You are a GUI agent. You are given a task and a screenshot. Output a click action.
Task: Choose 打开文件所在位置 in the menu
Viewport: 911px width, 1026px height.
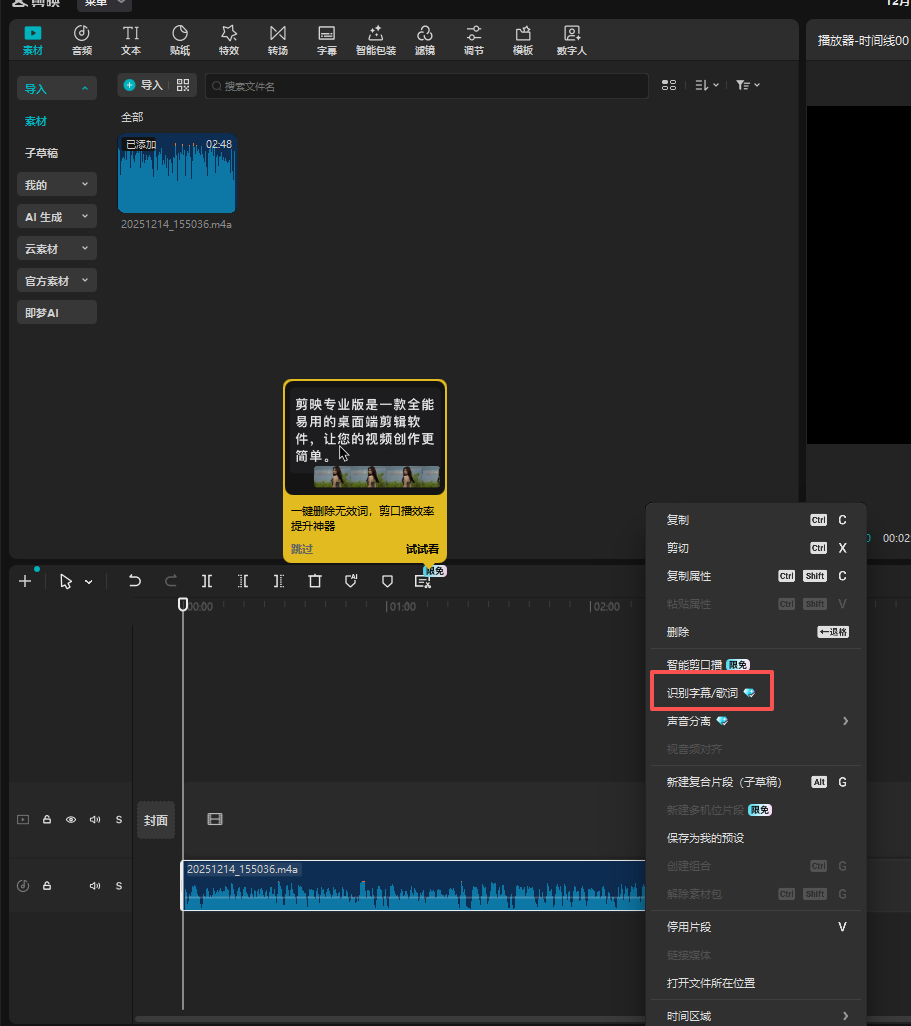pyautogui.click(x=756, y=983)
